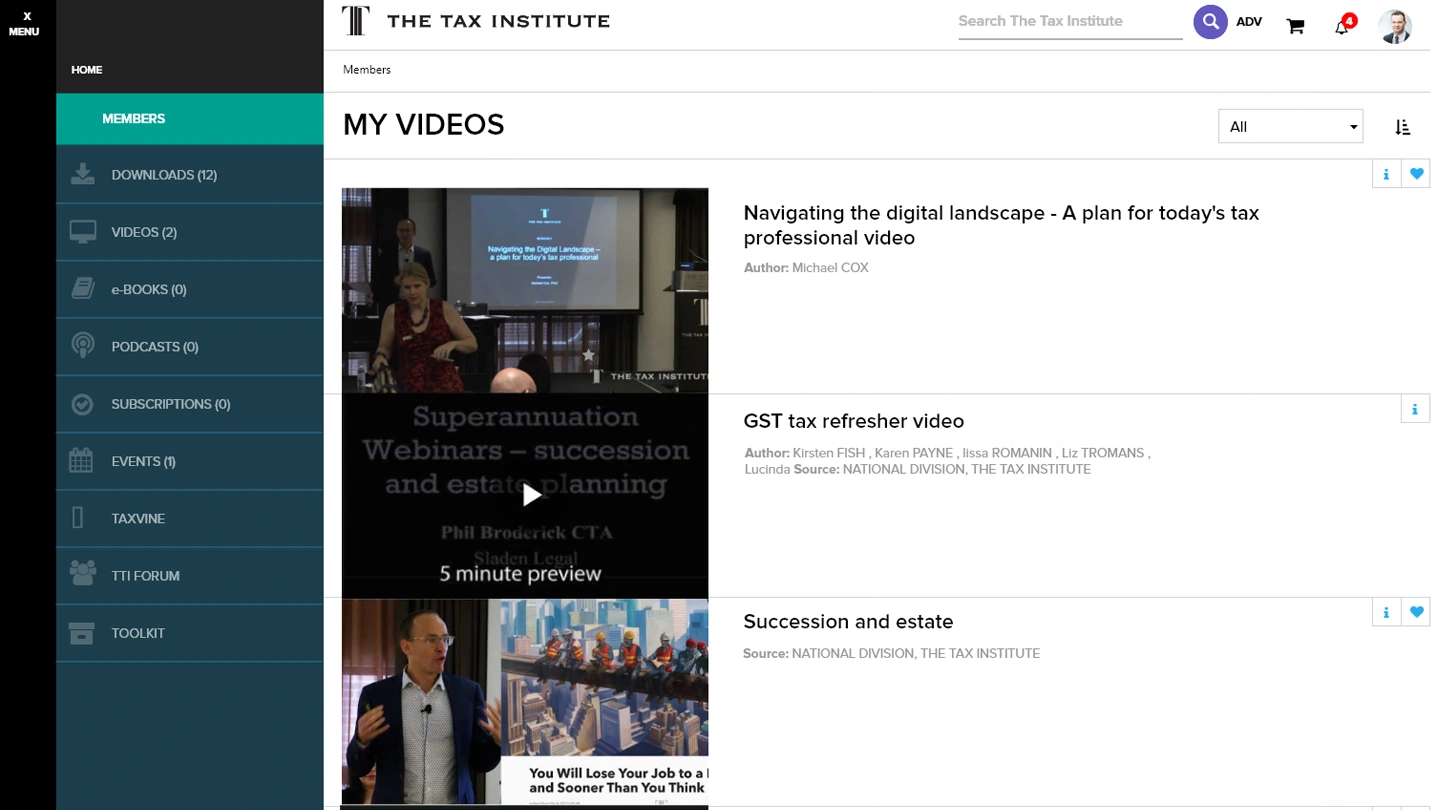Expand the All filter dropdown
The width and height of the screenshot is (1440, 810).
(x=1290, y=127)
